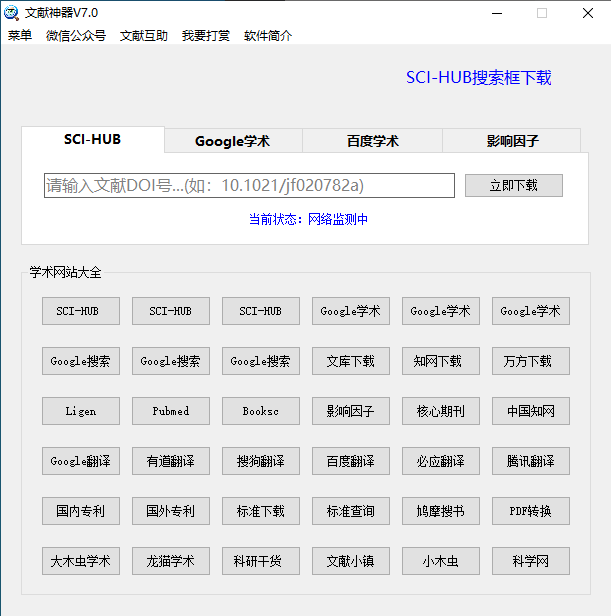Click the second SCI-HUB button in 学术网站大全
This screenshot has height=616, width=611.
click(x=171, y=311)
